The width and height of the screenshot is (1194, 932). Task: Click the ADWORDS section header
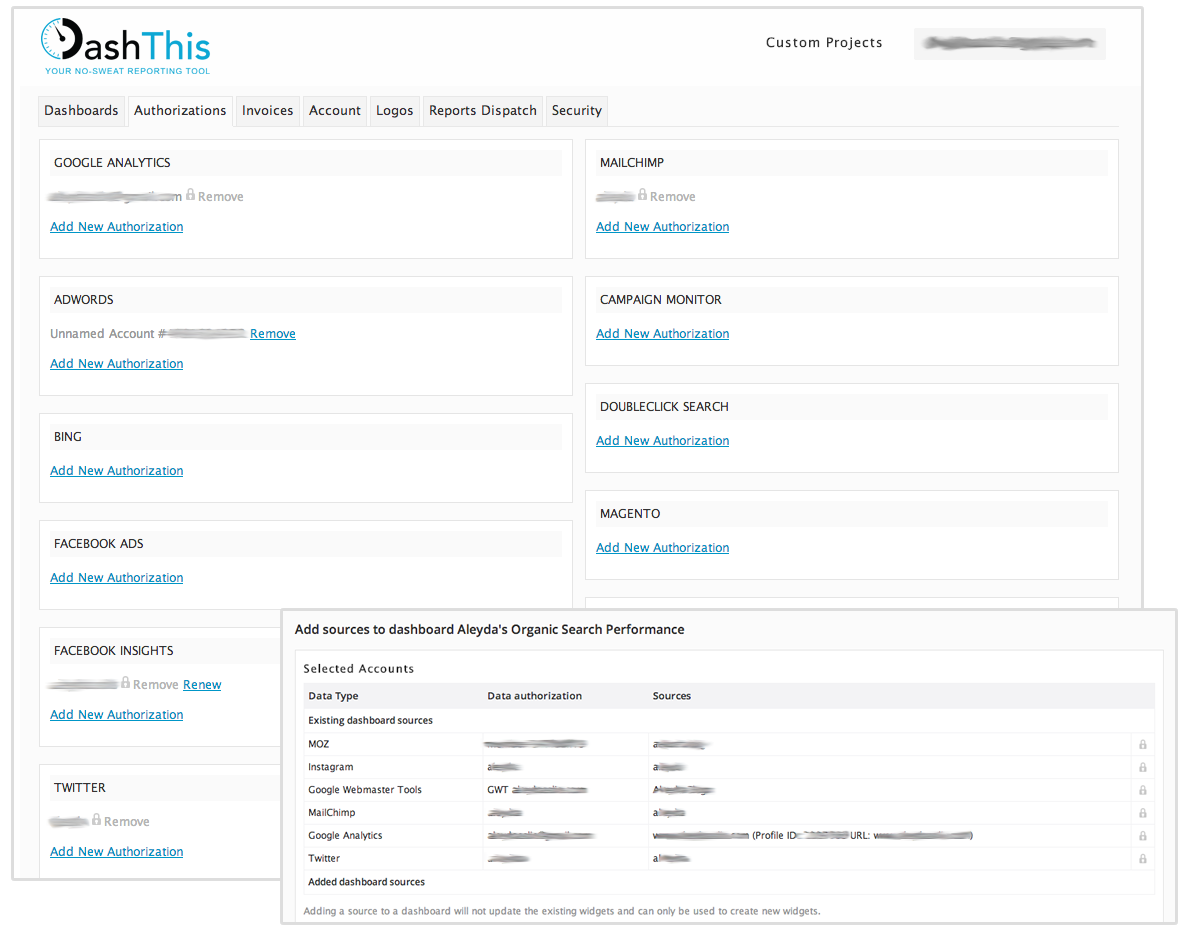click(306, 300)
